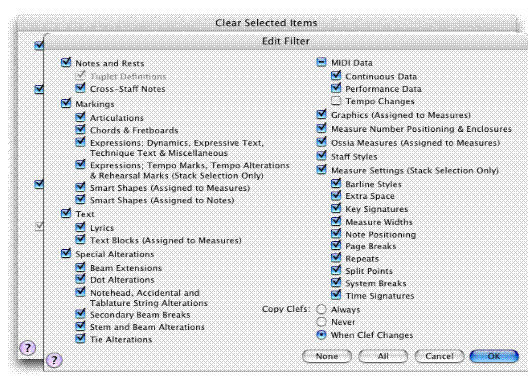Toggle the Chords & Fretboards checkbox
Screen dimensions: 528x389
coord(80,130)
